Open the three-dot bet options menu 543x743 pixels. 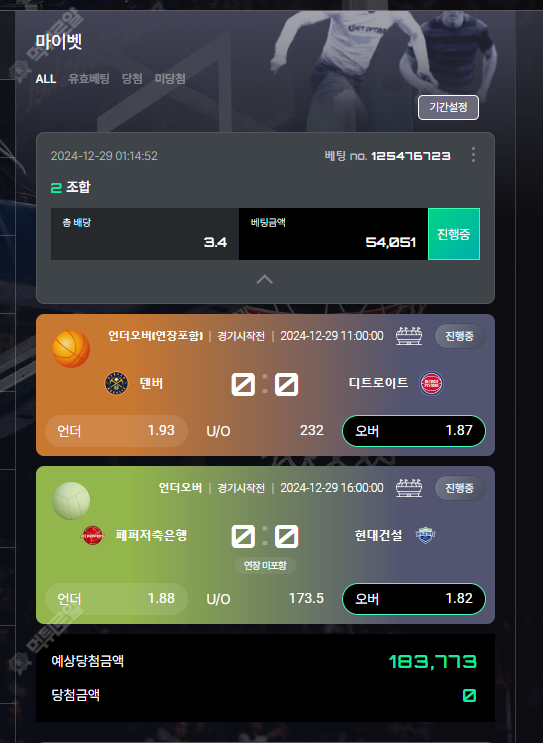473,155
